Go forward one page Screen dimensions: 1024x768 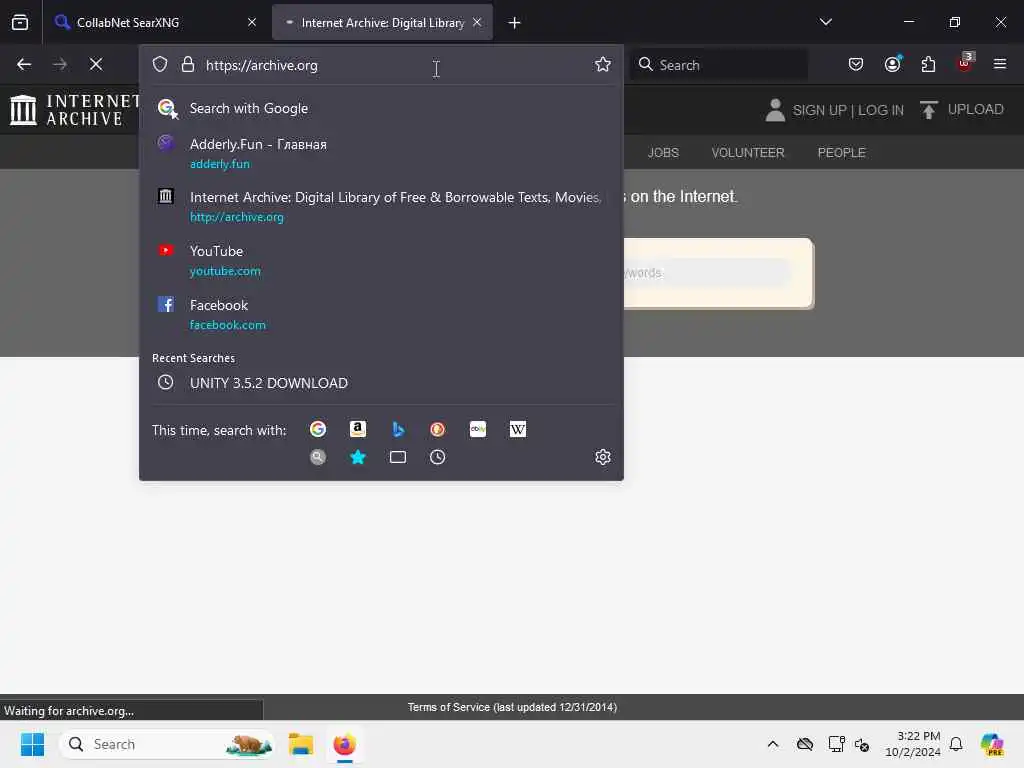click(60, 64)
